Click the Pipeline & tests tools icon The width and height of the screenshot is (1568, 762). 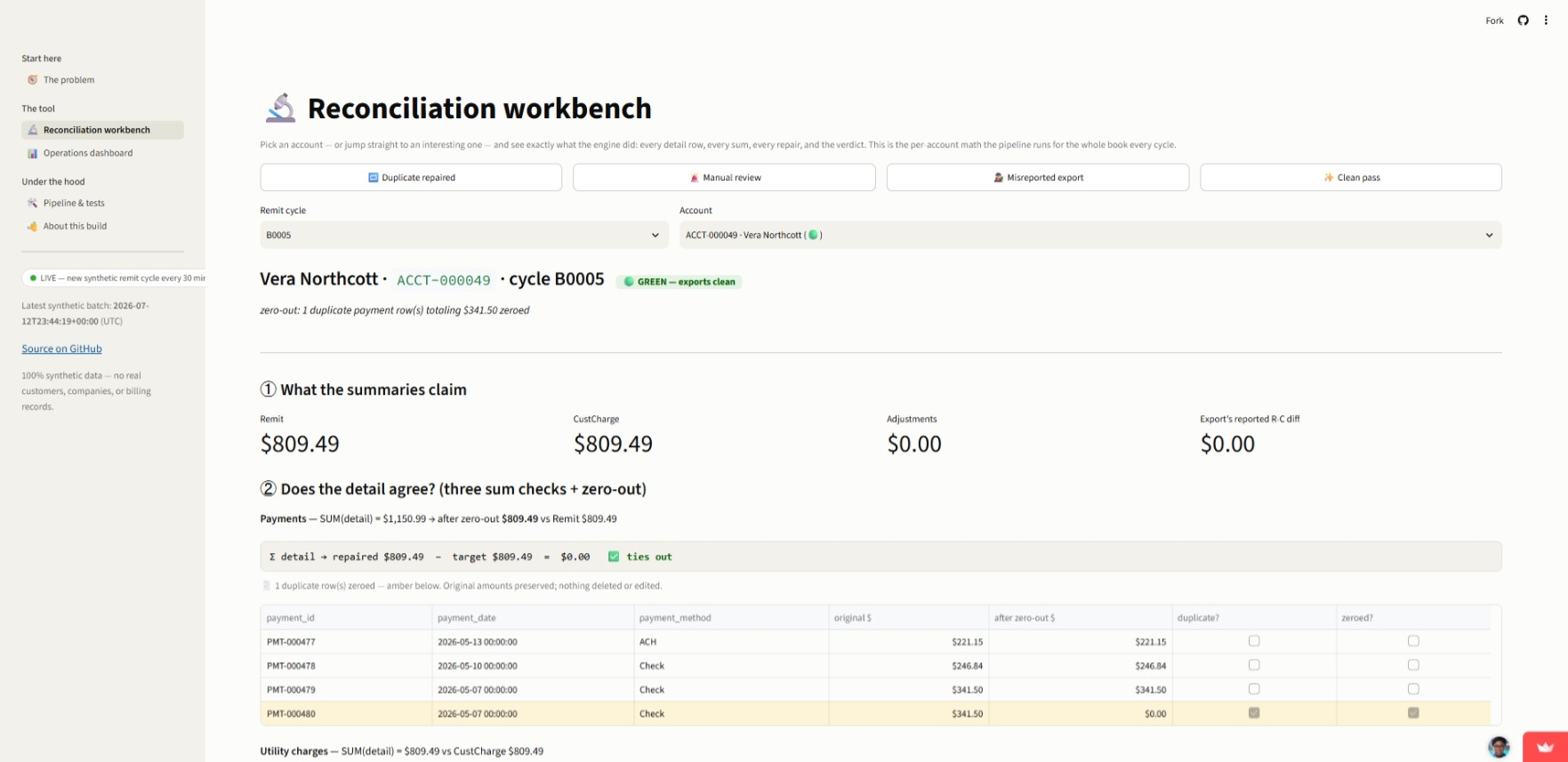[33, 203]
